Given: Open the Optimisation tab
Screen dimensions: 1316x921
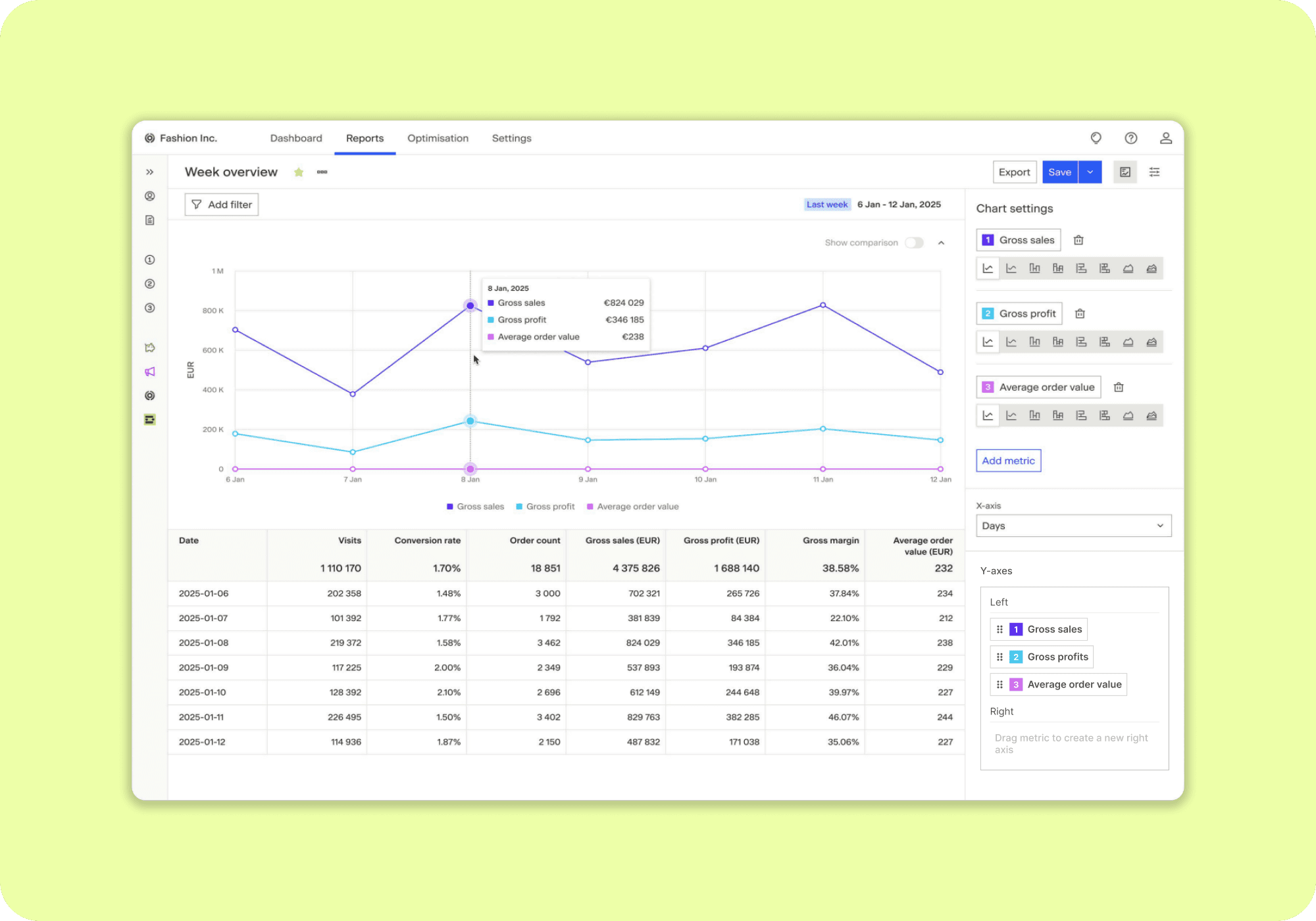Looking at the screenshot, I should pos(438,138).
